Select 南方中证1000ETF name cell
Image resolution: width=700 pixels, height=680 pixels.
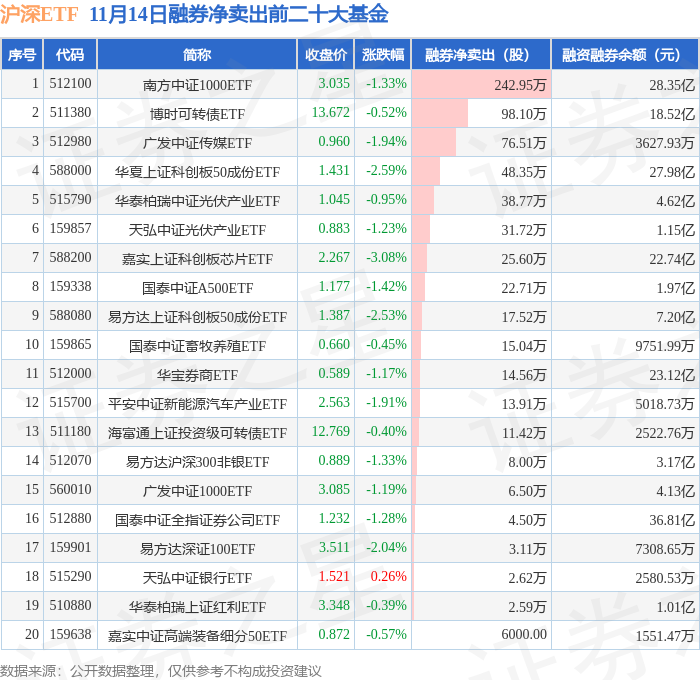pos(197,85)
